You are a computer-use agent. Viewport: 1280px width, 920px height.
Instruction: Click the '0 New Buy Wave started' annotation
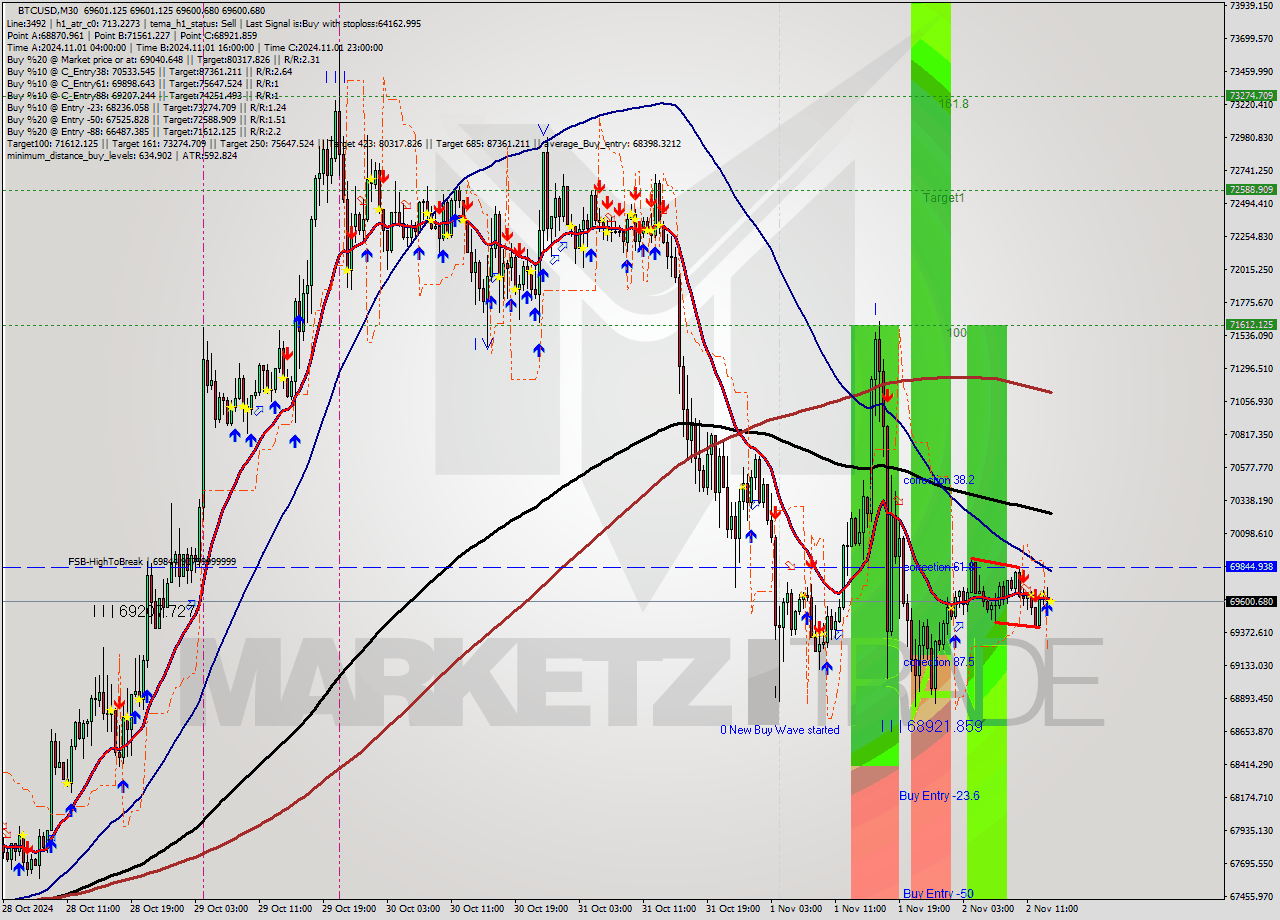tap(780, 730)
